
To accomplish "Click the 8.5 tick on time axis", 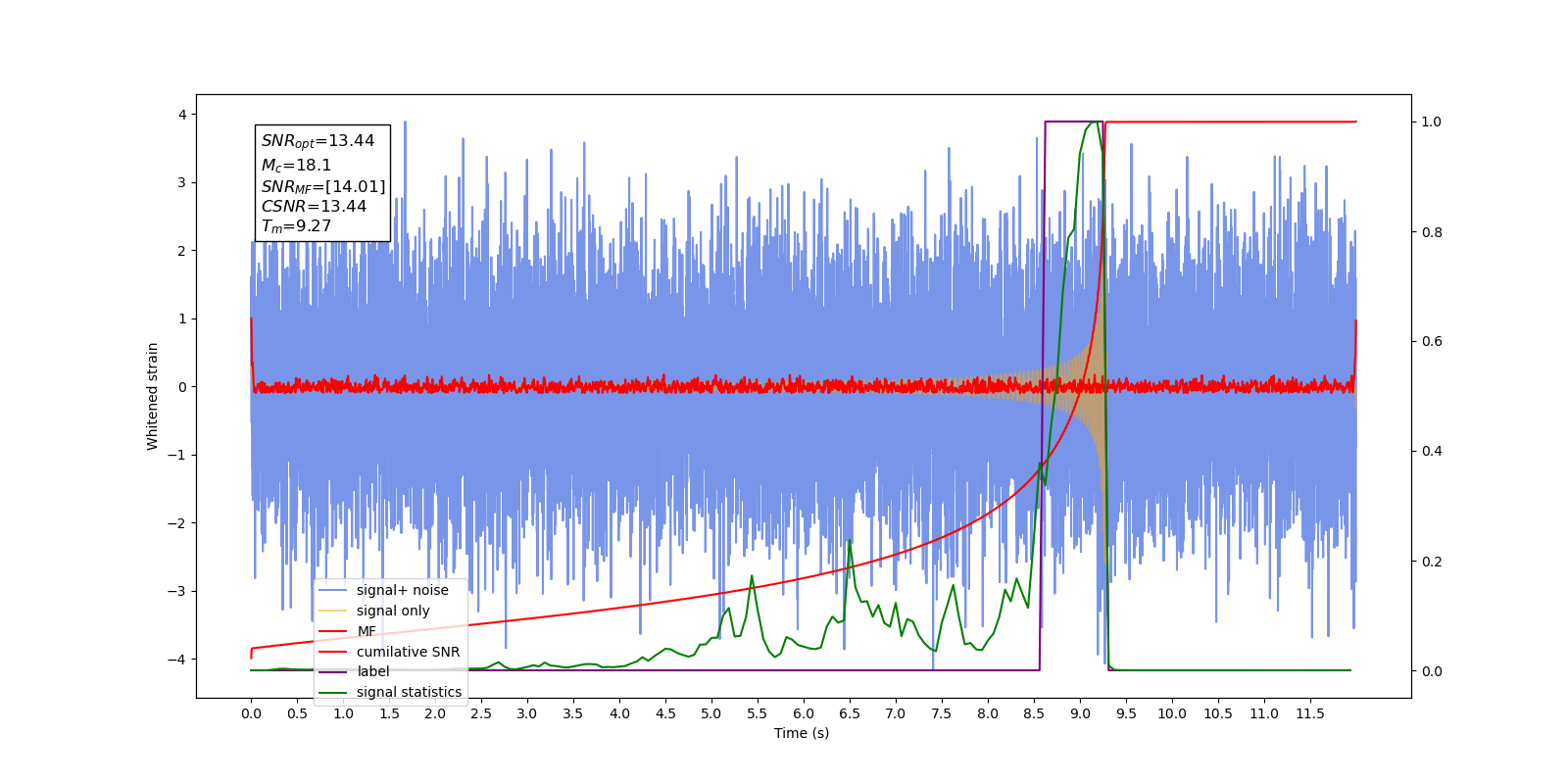I will click(x=1034, y=713).
